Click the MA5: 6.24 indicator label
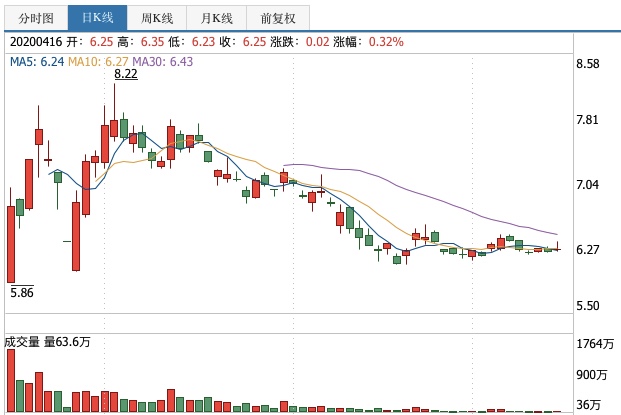This screenshot has height=415, width=621. [x=37, y=61]
